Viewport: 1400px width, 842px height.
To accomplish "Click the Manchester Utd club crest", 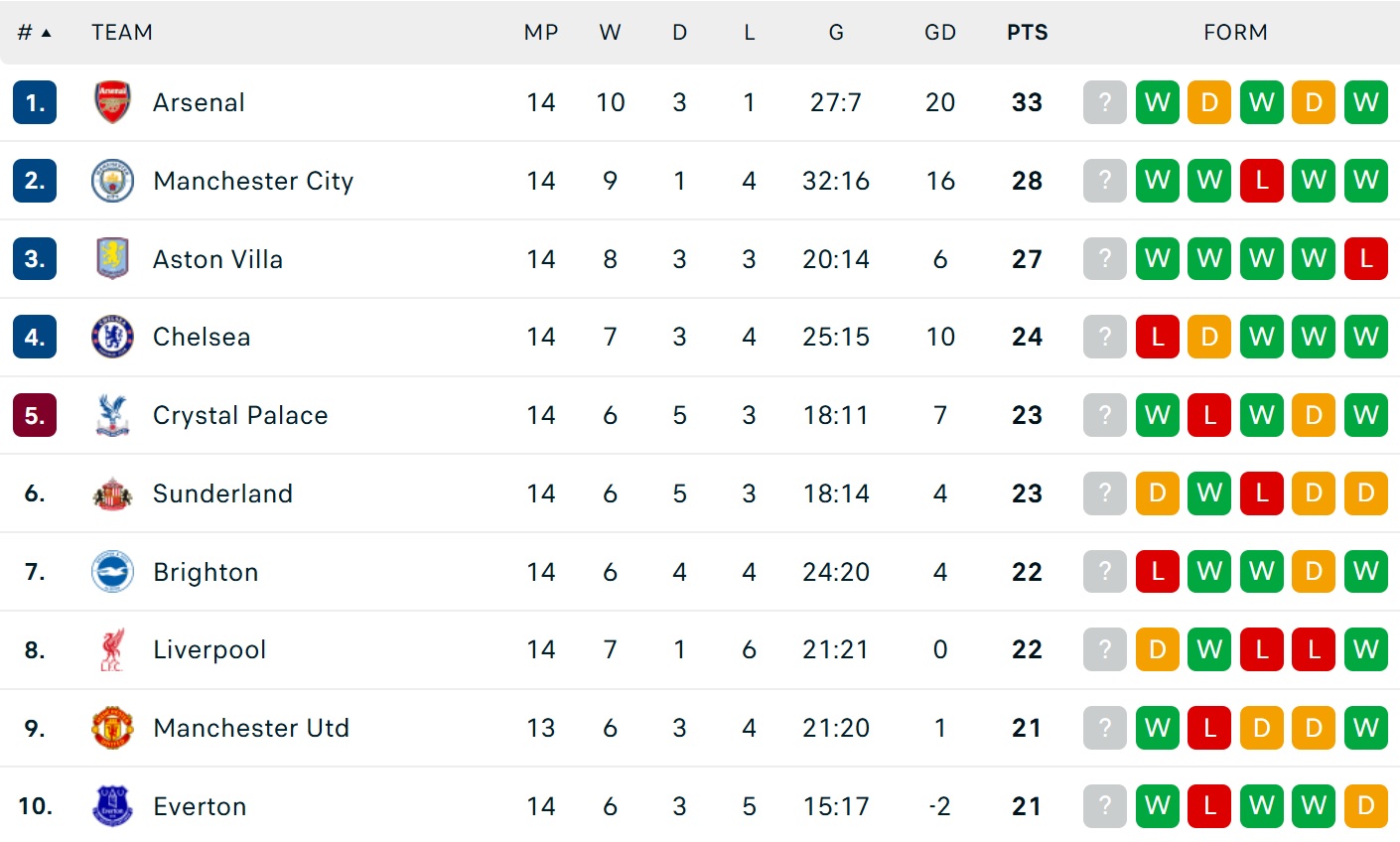I will click(x=112, y=728).
